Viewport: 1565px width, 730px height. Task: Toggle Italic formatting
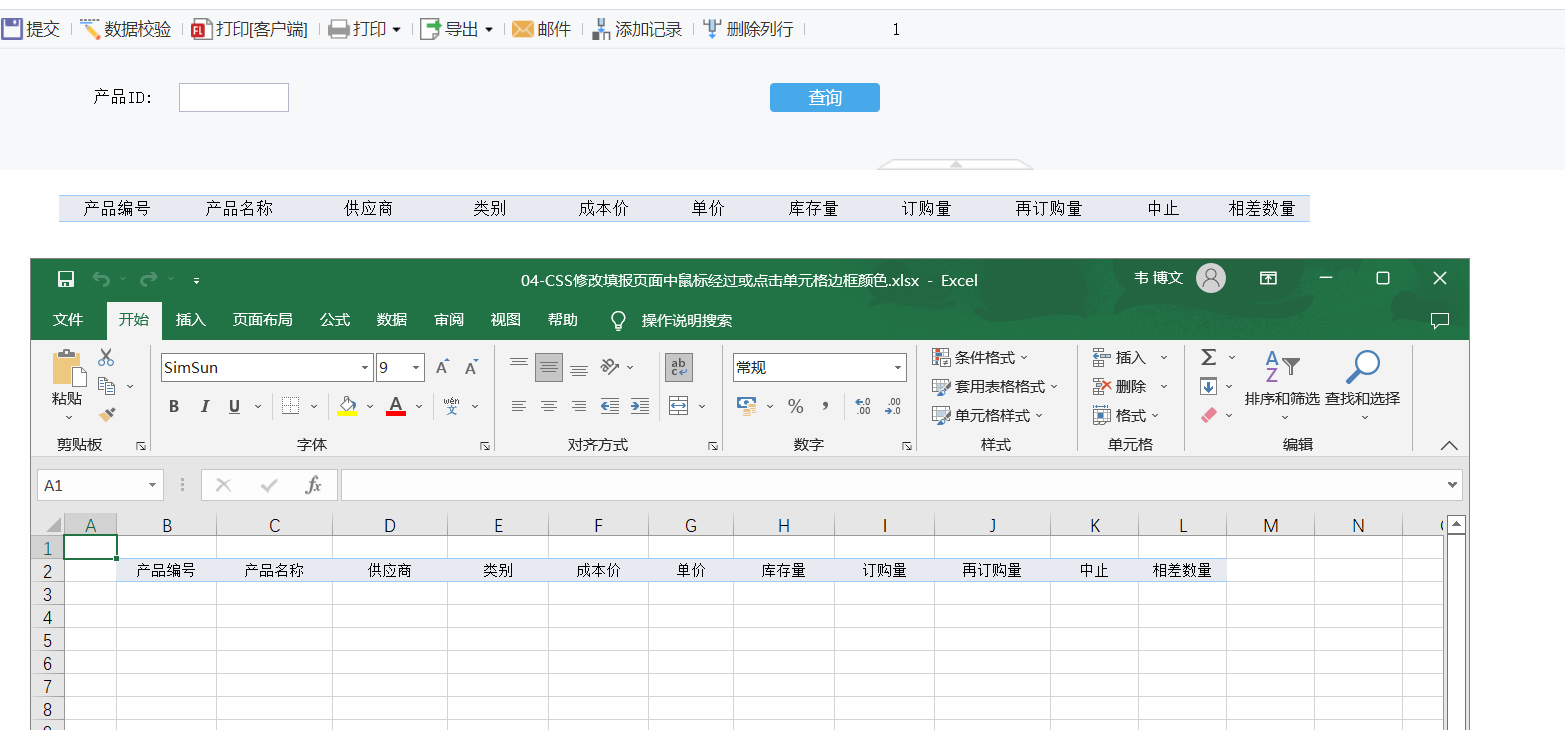[205, 406]
